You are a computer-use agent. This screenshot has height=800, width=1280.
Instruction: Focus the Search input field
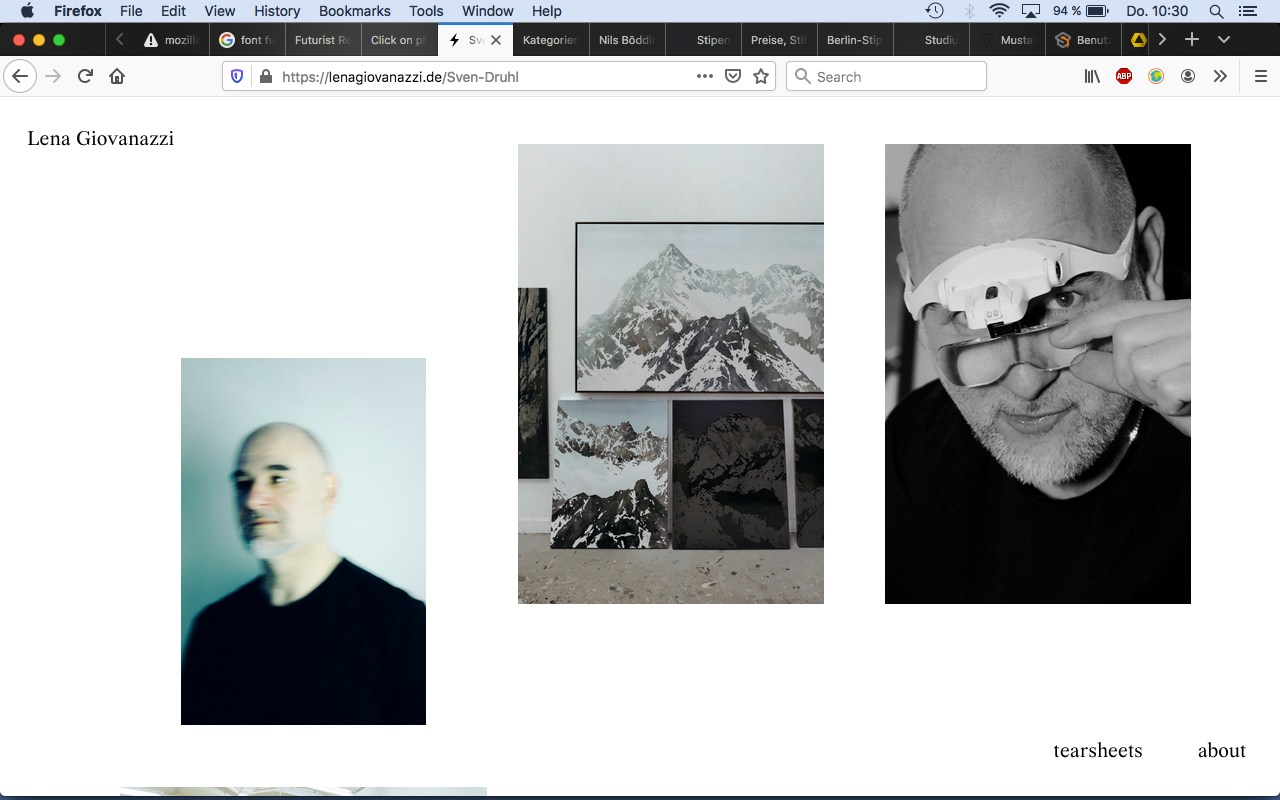[897, 76]
